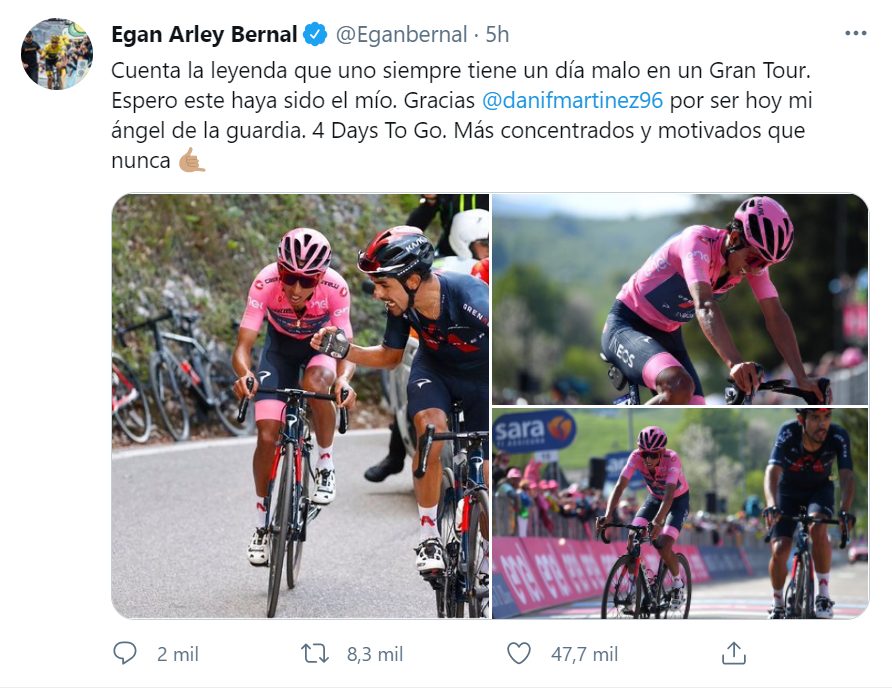Click the retweet arrows icon

coord(314,653)
